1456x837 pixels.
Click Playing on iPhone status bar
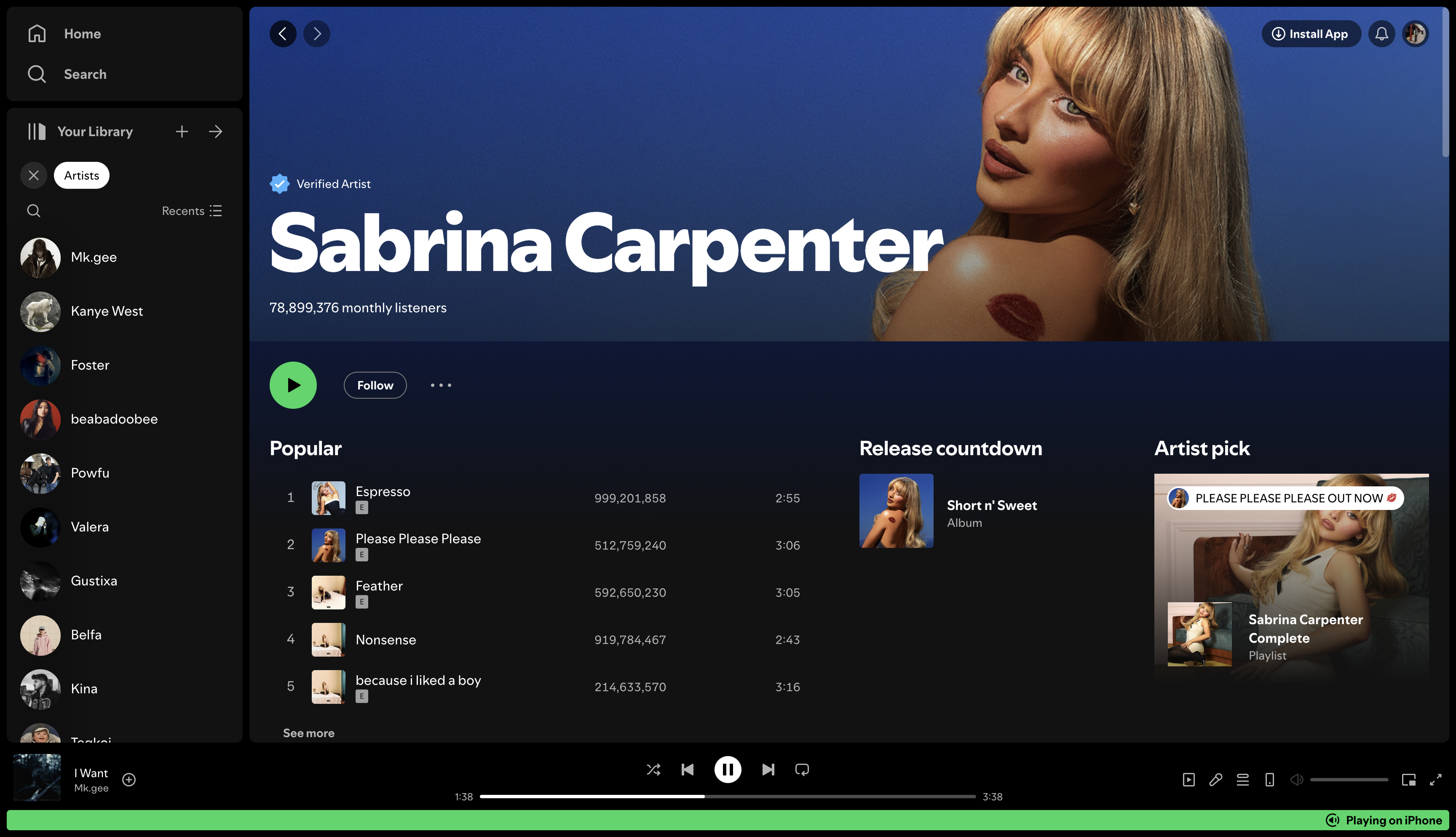click(728, 820)
